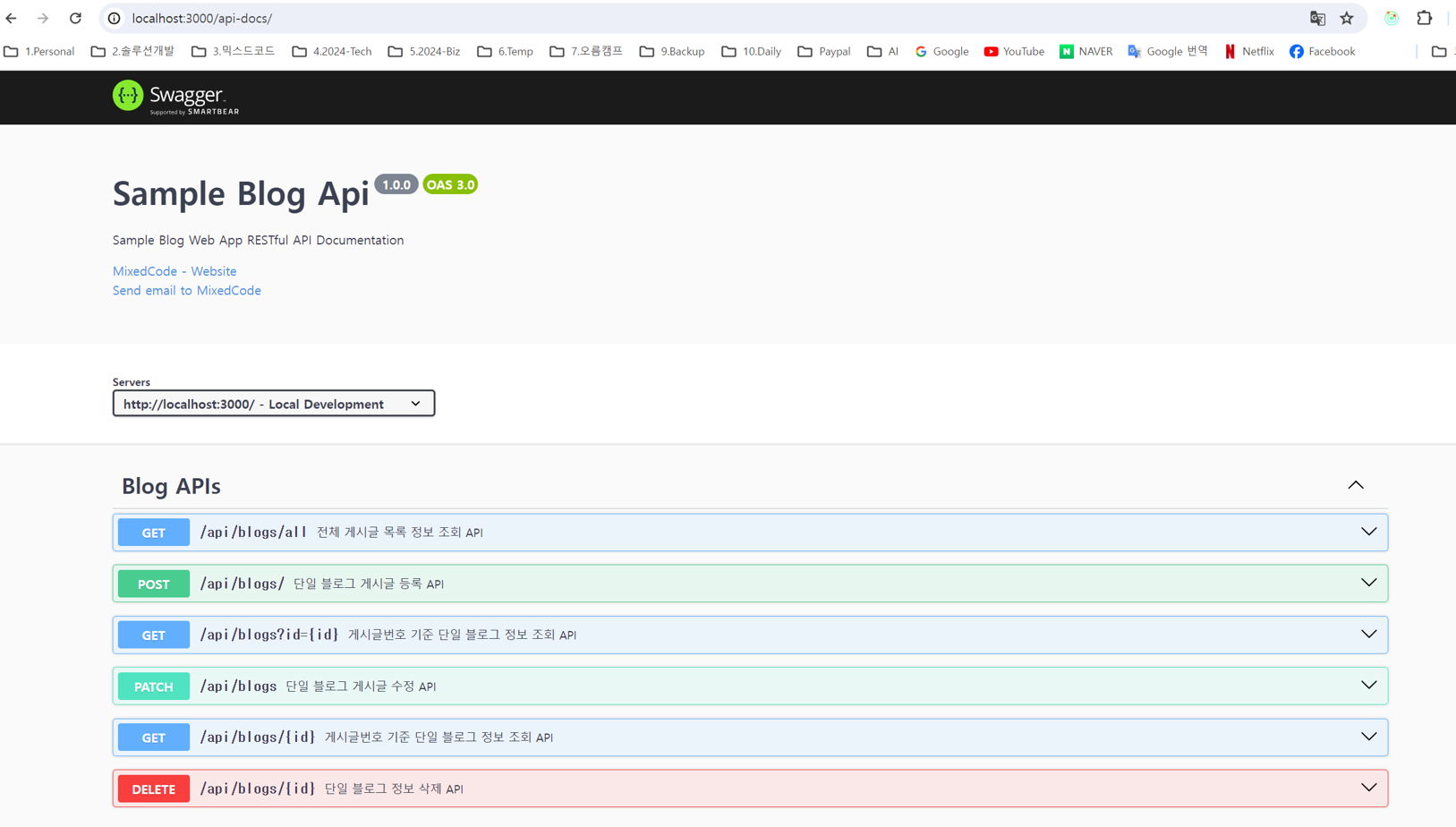Screen dimensions: 1456x827
Task: Open the Google bookmark
Action: (x=941, y=52)
